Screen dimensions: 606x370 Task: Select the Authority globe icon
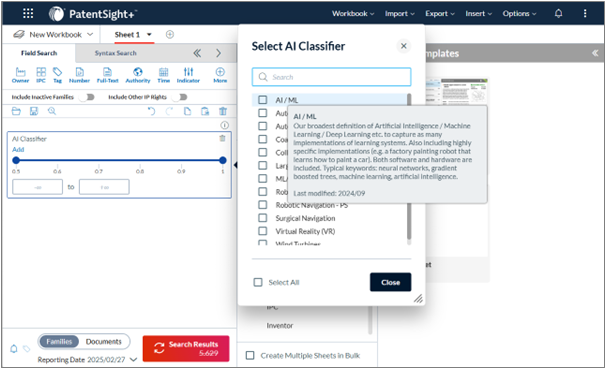click(x=138, y=75)
